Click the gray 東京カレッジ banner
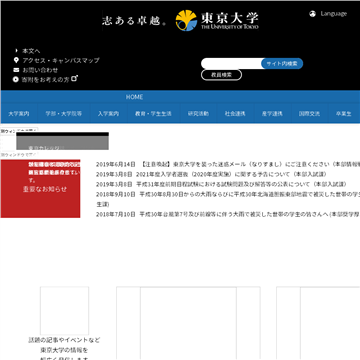The width and height of the screenshot is (360, 360). tap(62, 141)
